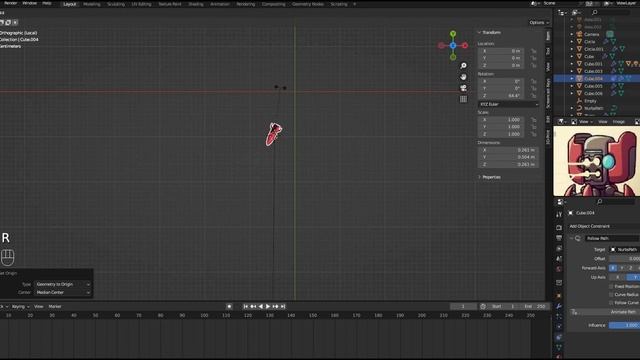The width and height of the screenshot is (640, 360).
Task: Click the Offset value slider
Action: click(x=624, y=259)
